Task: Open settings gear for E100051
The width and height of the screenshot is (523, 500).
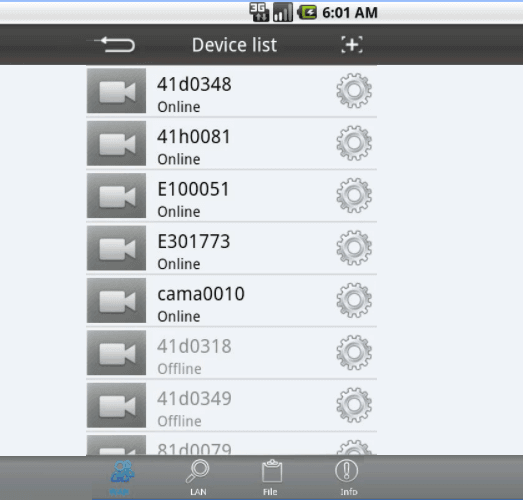Action: pos(354,195)
